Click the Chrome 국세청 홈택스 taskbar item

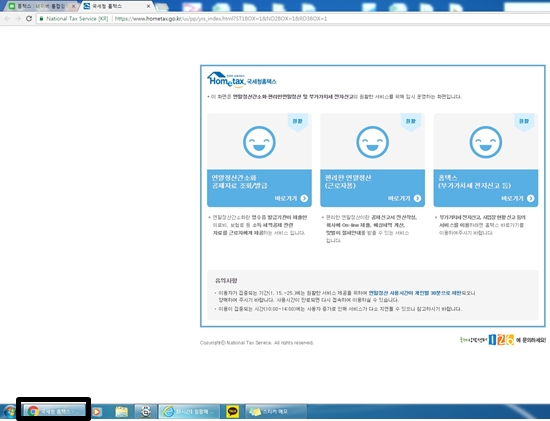coord(54,411)
